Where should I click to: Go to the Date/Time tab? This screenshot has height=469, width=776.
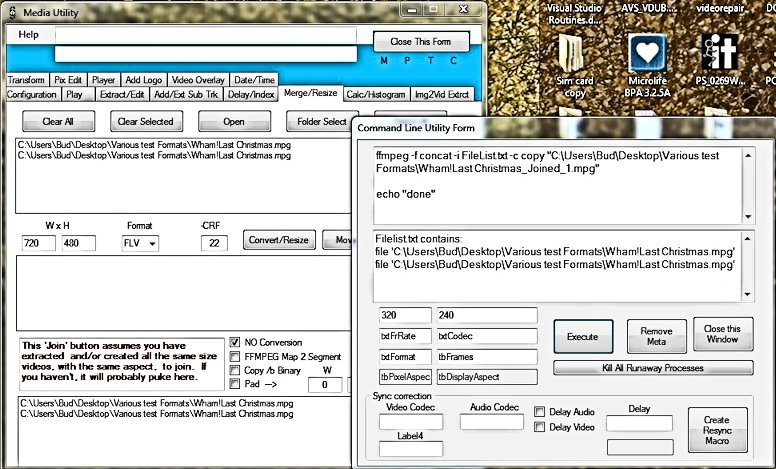(254, 80)
